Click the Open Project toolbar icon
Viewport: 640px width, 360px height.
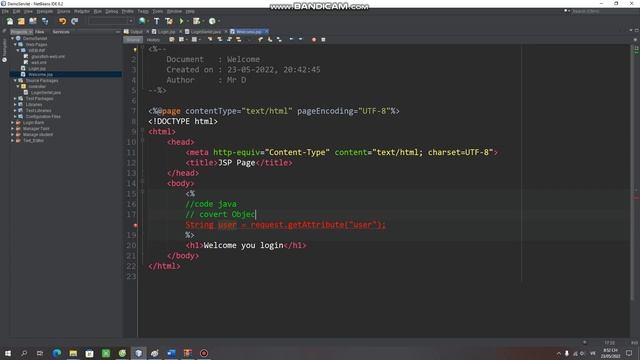pos(33,21)
